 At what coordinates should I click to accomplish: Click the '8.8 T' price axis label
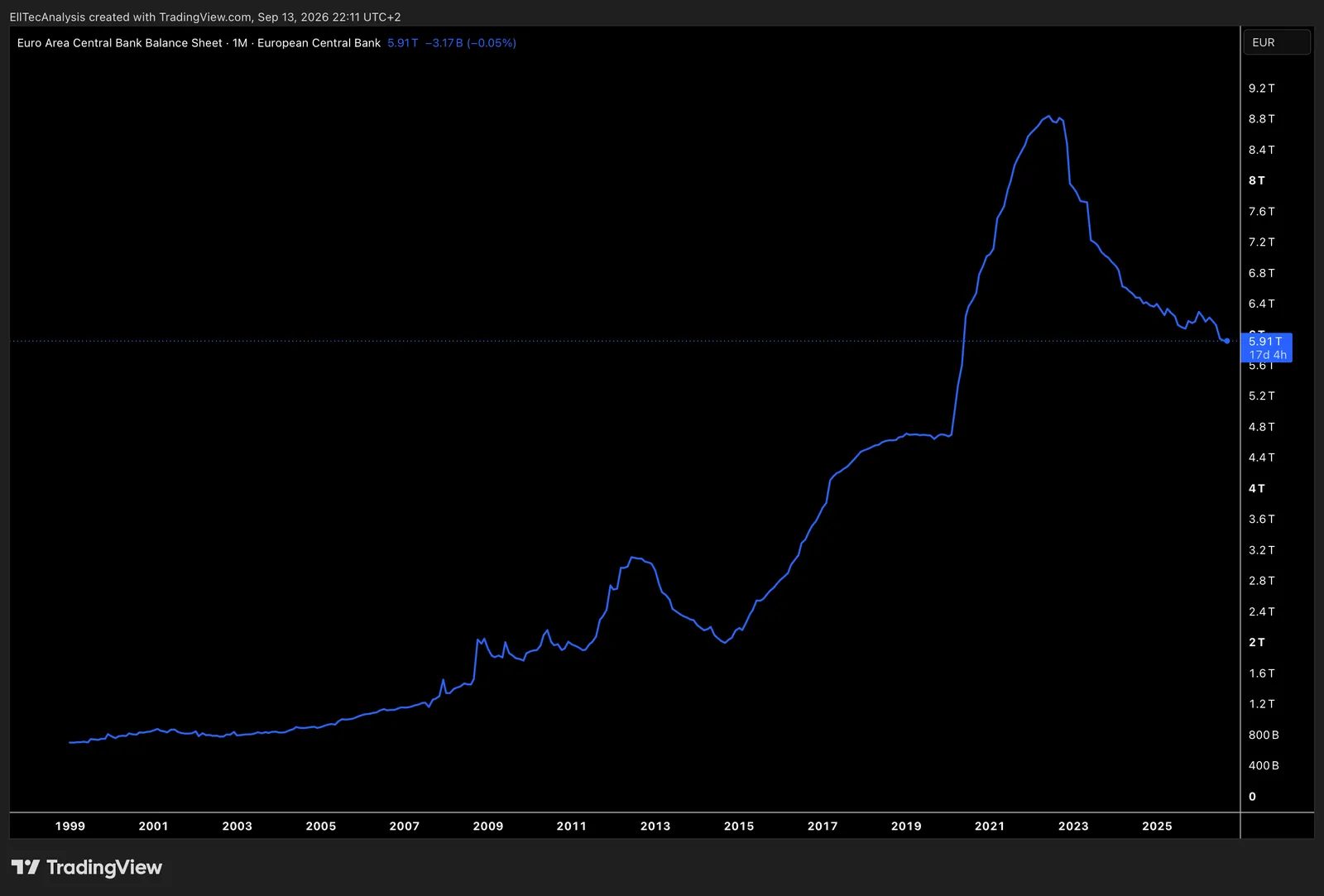1262,119
